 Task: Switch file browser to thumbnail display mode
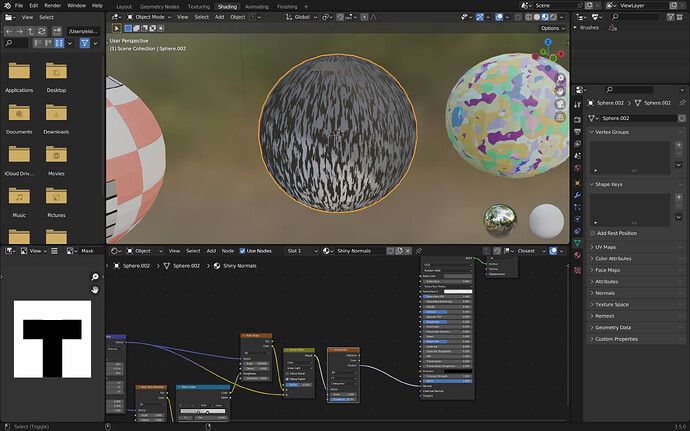59,43
